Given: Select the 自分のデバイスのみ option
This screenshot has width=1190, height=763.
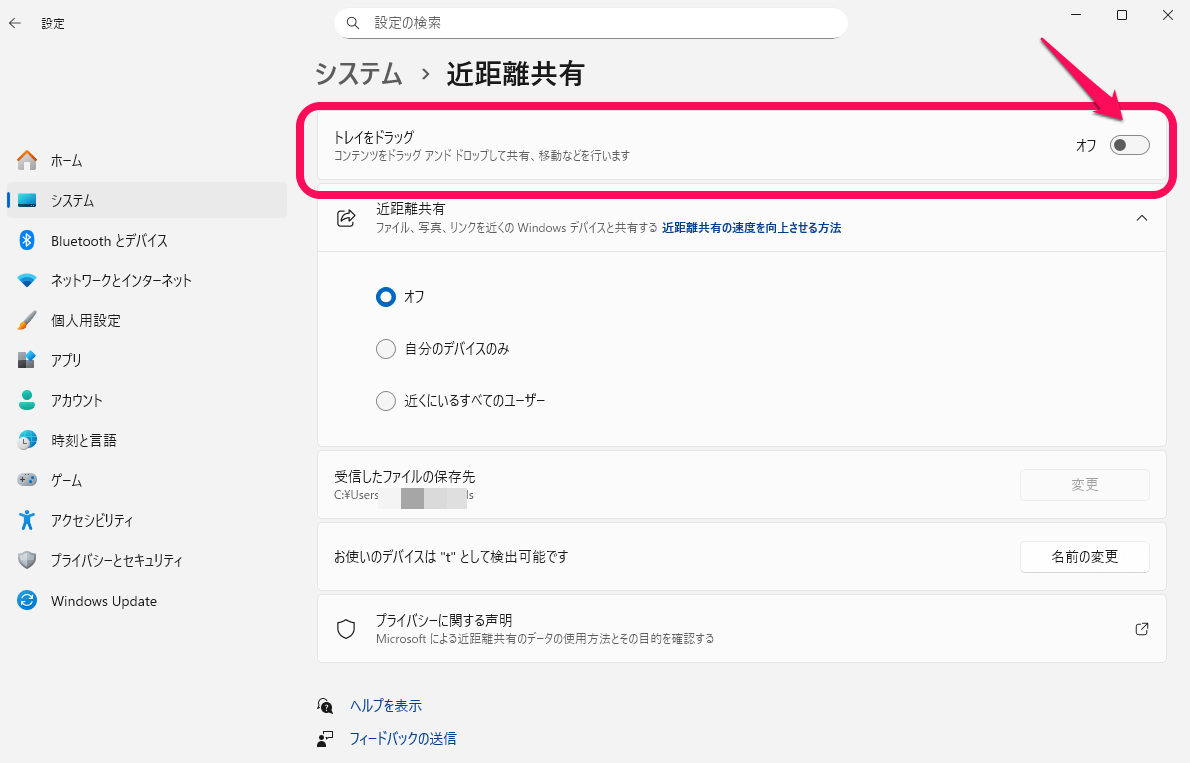Looking at the screenshot, I should point(386,348).
